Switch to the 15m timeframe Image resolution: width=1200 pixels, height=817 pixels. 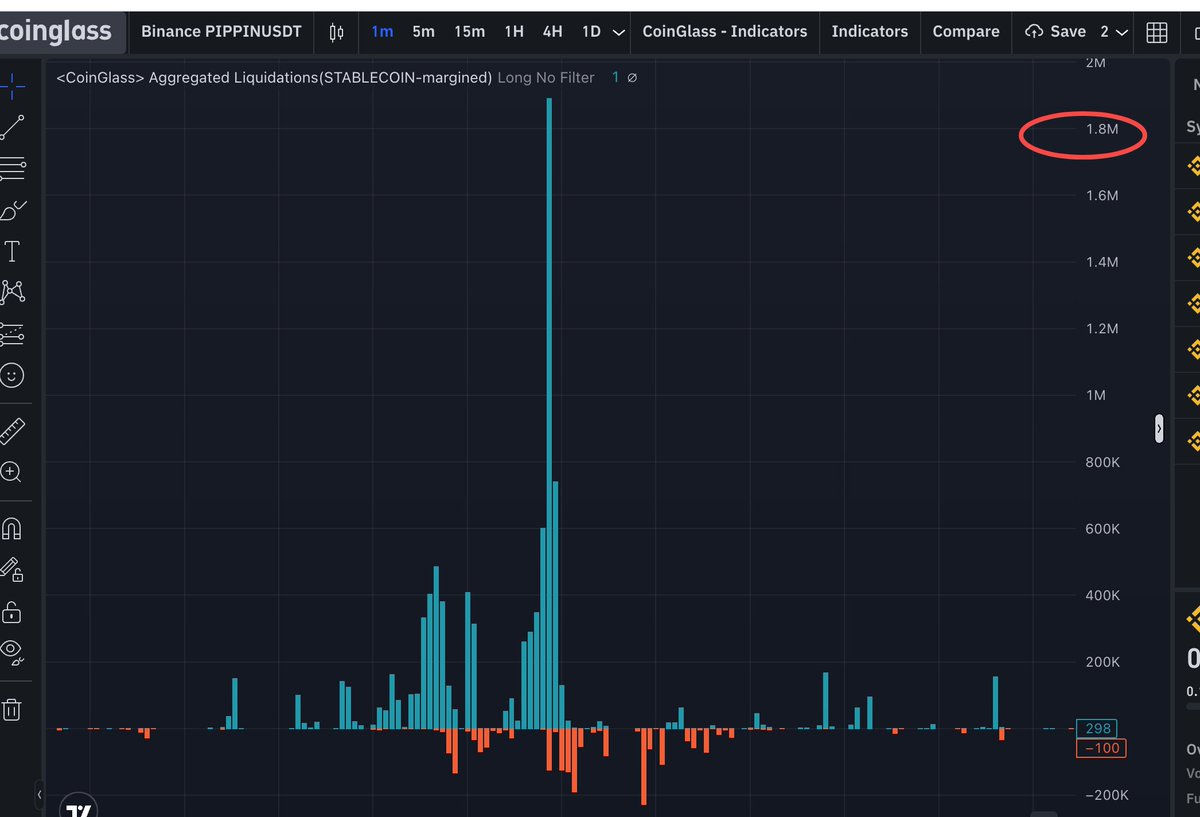pyautogui.click(x=469, y=32)
